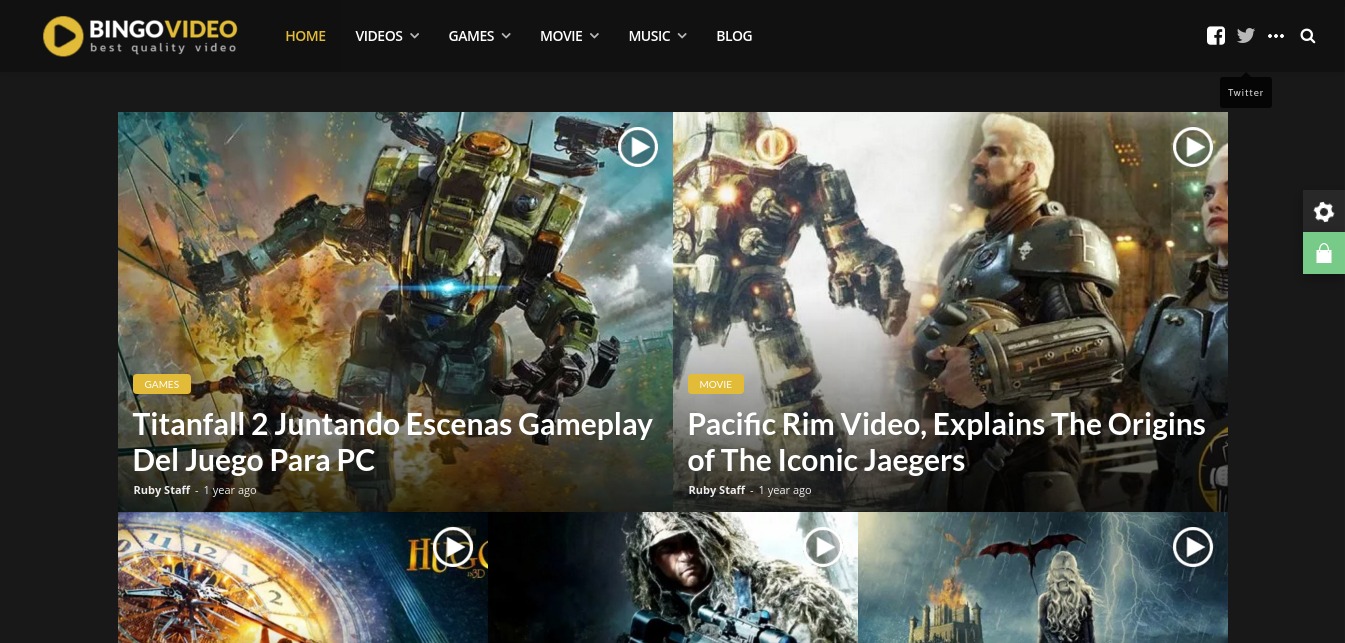Play the clock artwork video
The width and height of the screenshot is (1345, 643).
click(x=453, y=547)
